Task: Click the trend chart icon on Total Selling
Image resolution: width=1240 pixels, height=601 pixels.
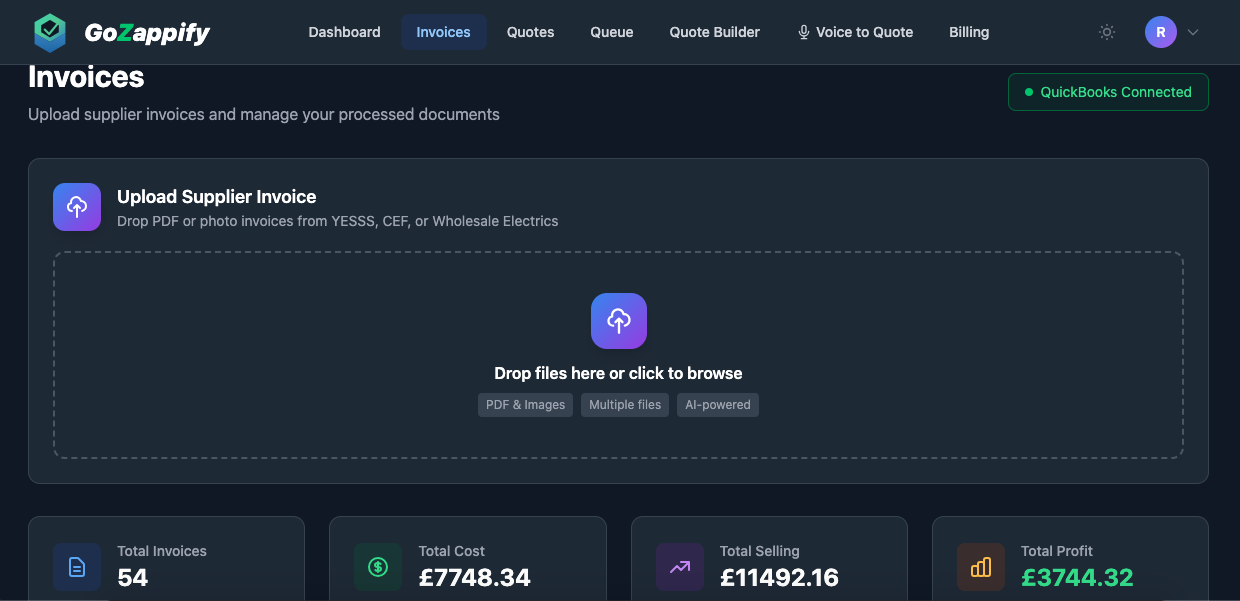Action: 680,566
